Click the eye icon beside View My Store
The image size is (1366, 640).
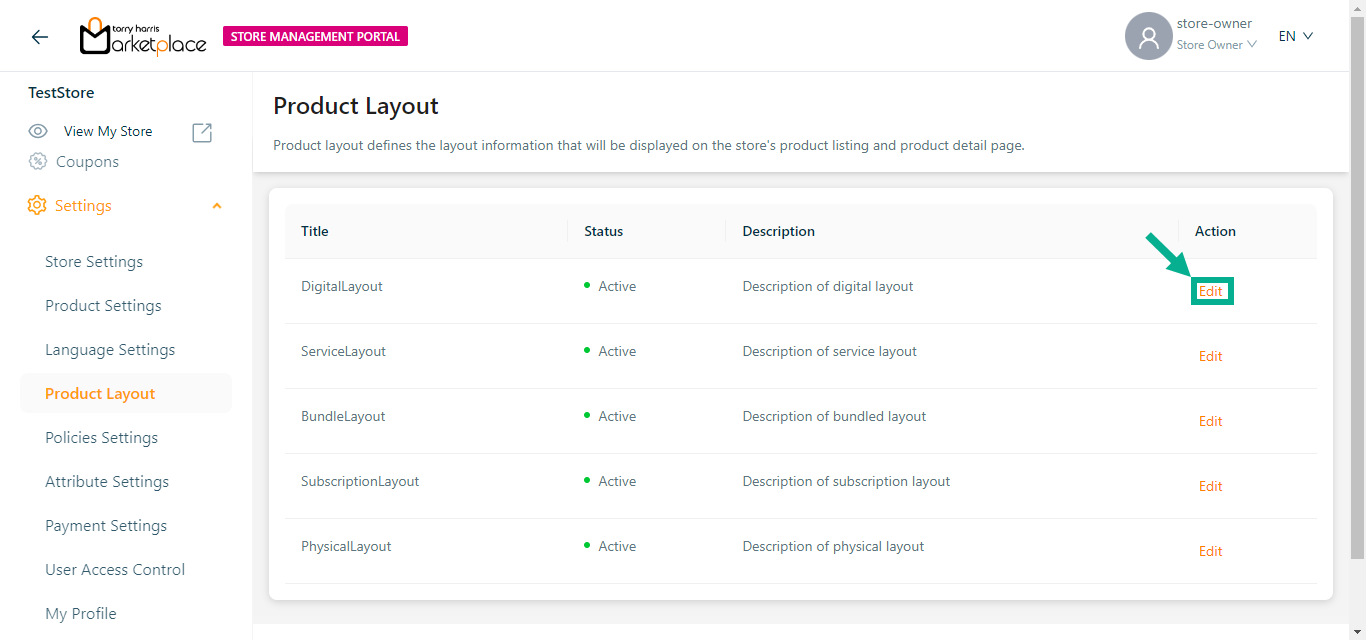(x=38, y=131)
